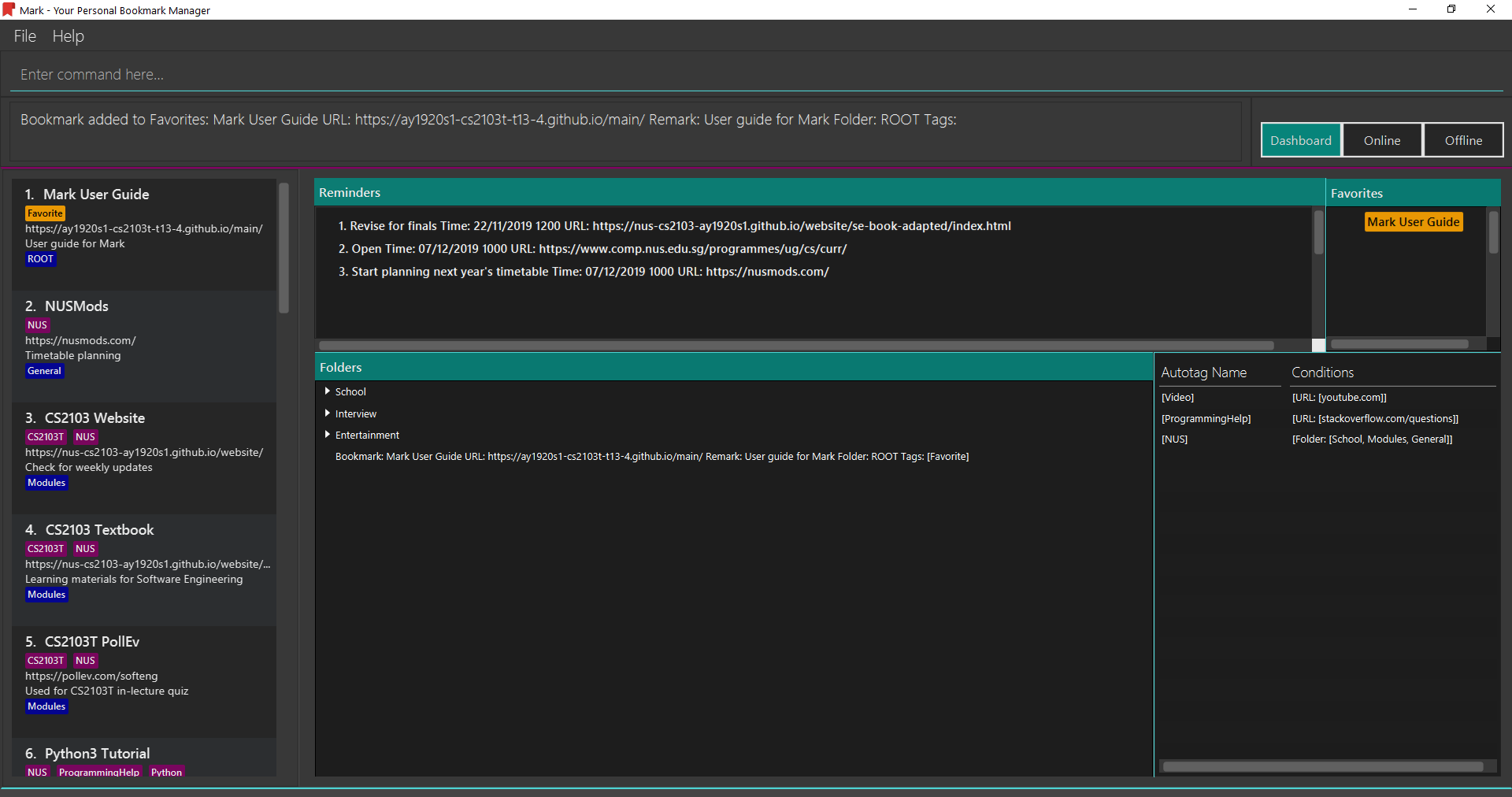Switch to the Online tab

1382,140
